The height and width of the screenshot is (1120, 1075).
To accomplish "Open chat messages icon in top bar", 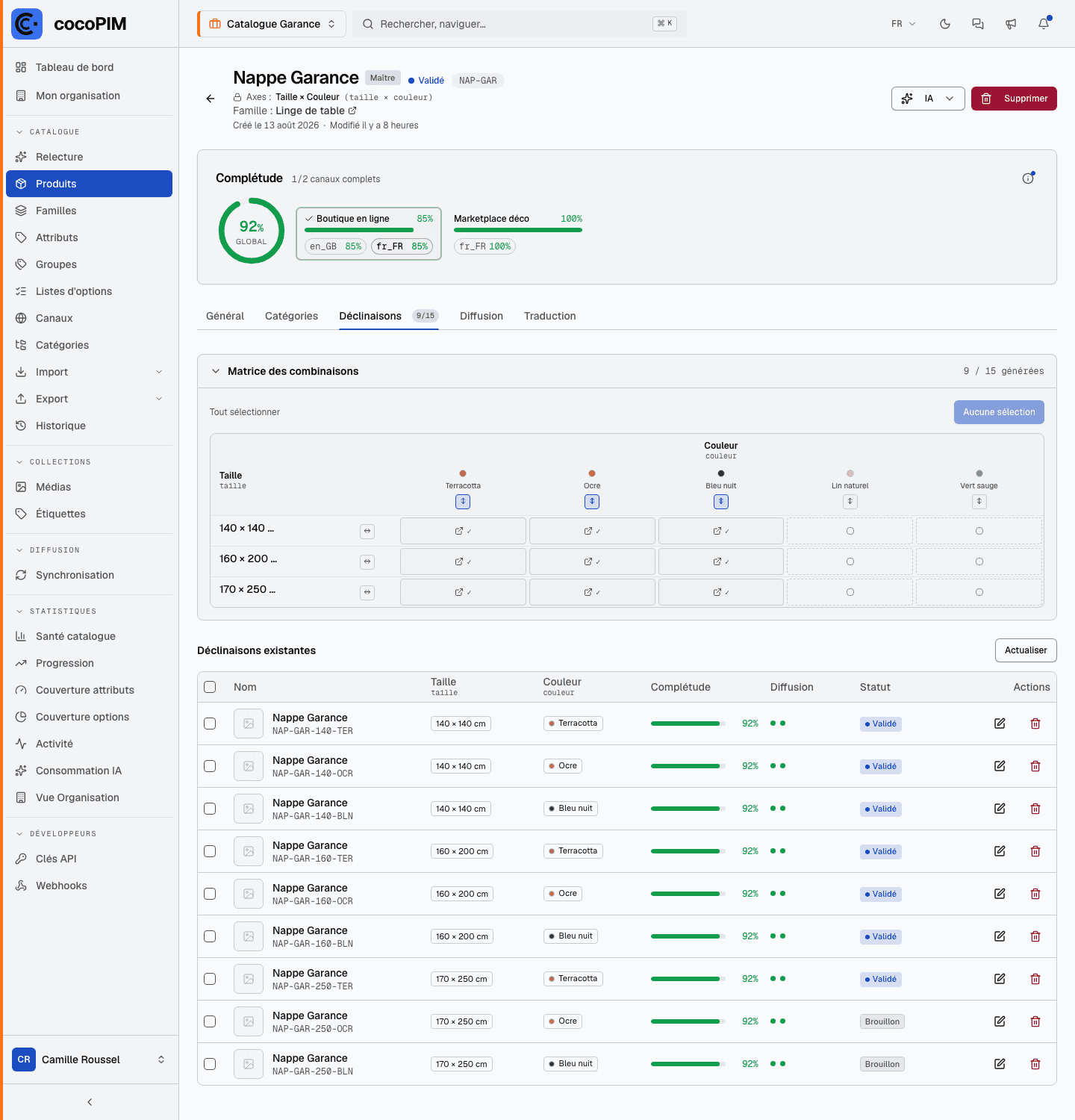I will [978, 24].
